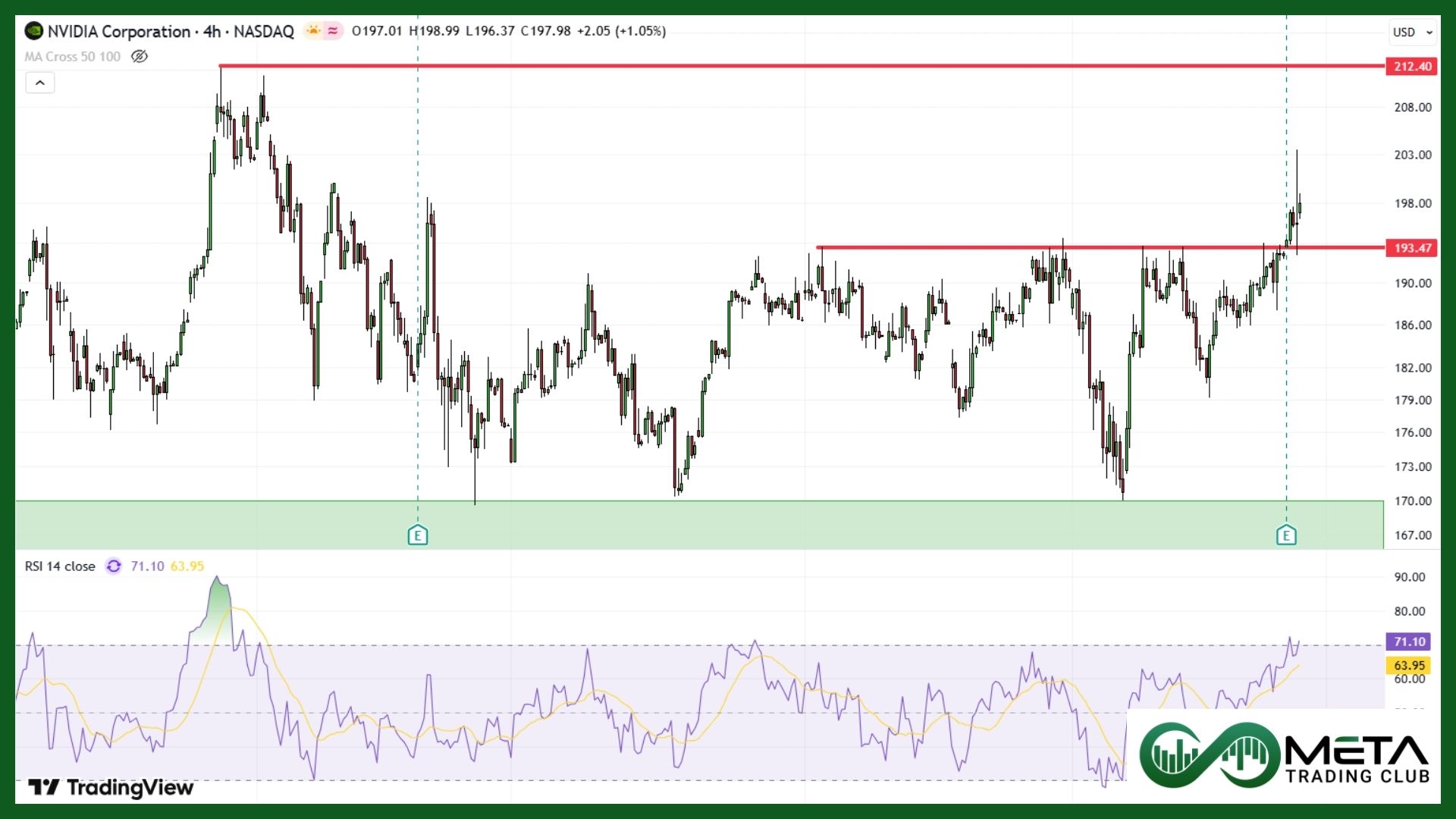Select the 212.40 red price label
This screenshot has width=1456, height=819.
1412,66
